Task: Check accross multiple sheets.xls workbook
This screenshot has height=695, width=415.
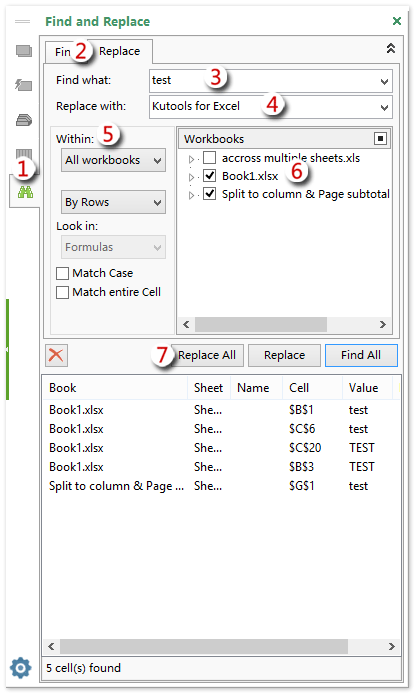Action: click(209, 157)
